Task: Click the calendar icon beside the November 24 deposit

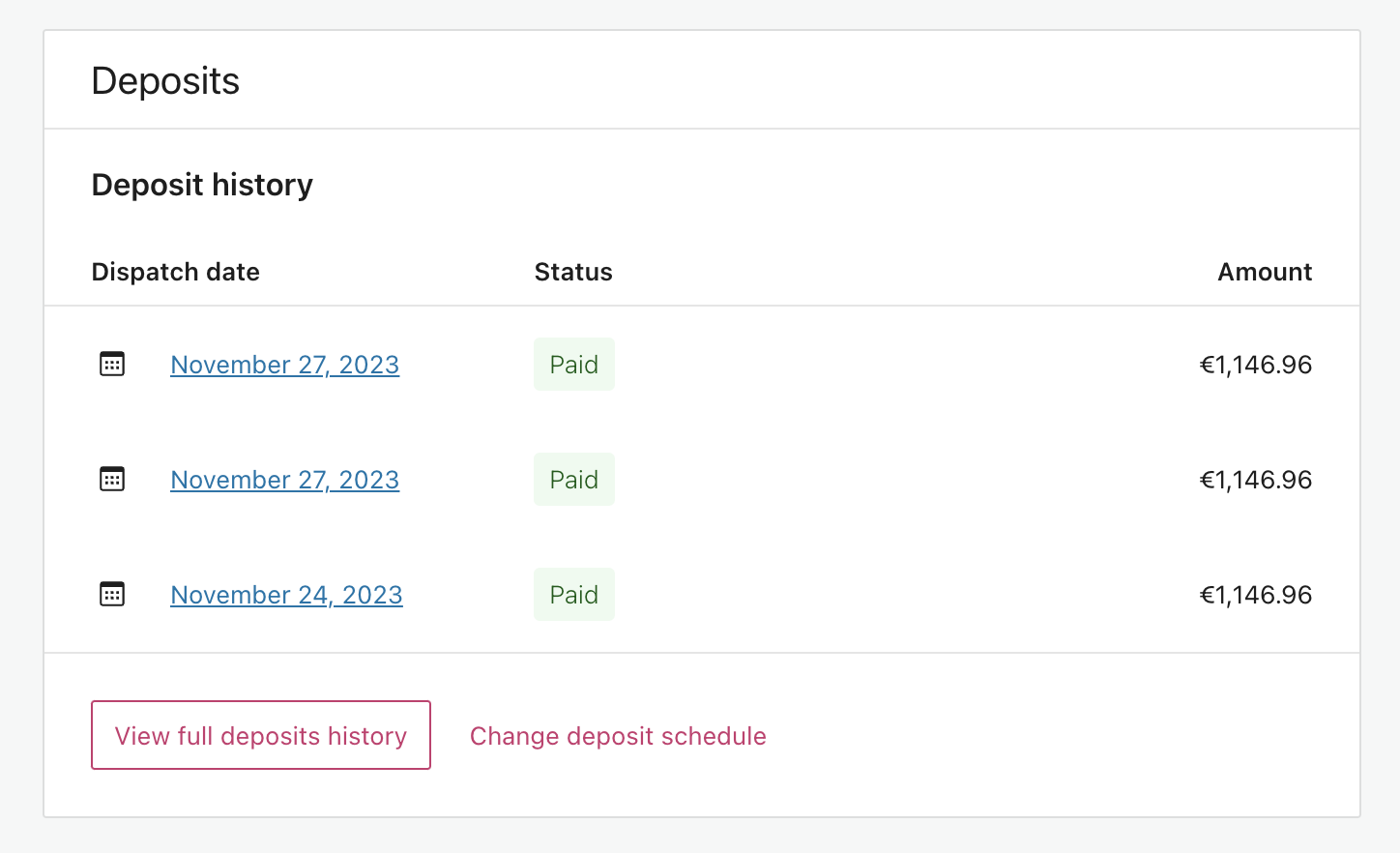Action: coord(112,594)
